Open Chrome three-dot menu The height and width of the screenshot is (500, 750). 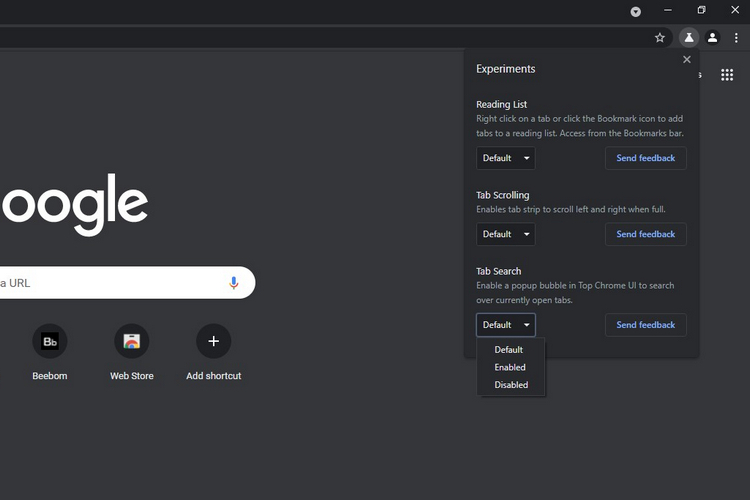[736, 38]
